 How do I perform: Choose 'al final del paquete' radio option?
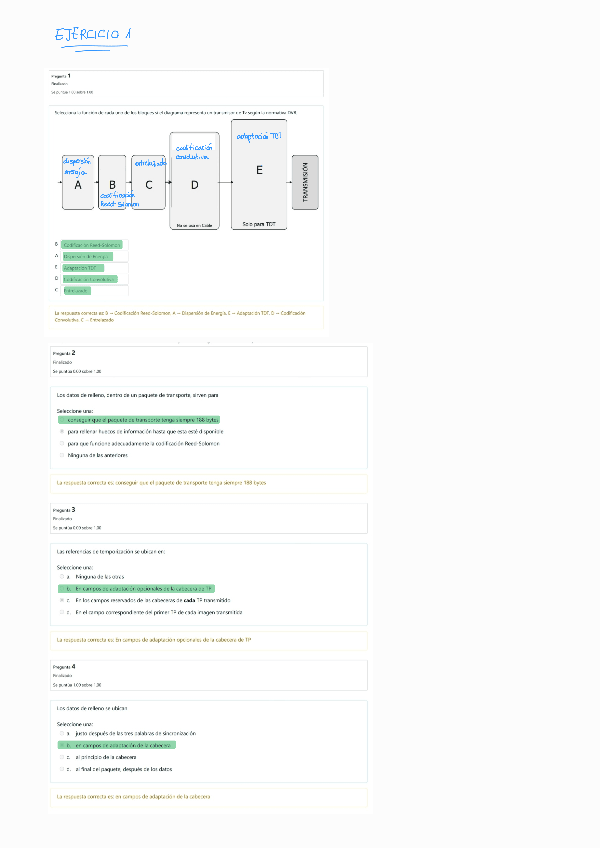point(61,769)
